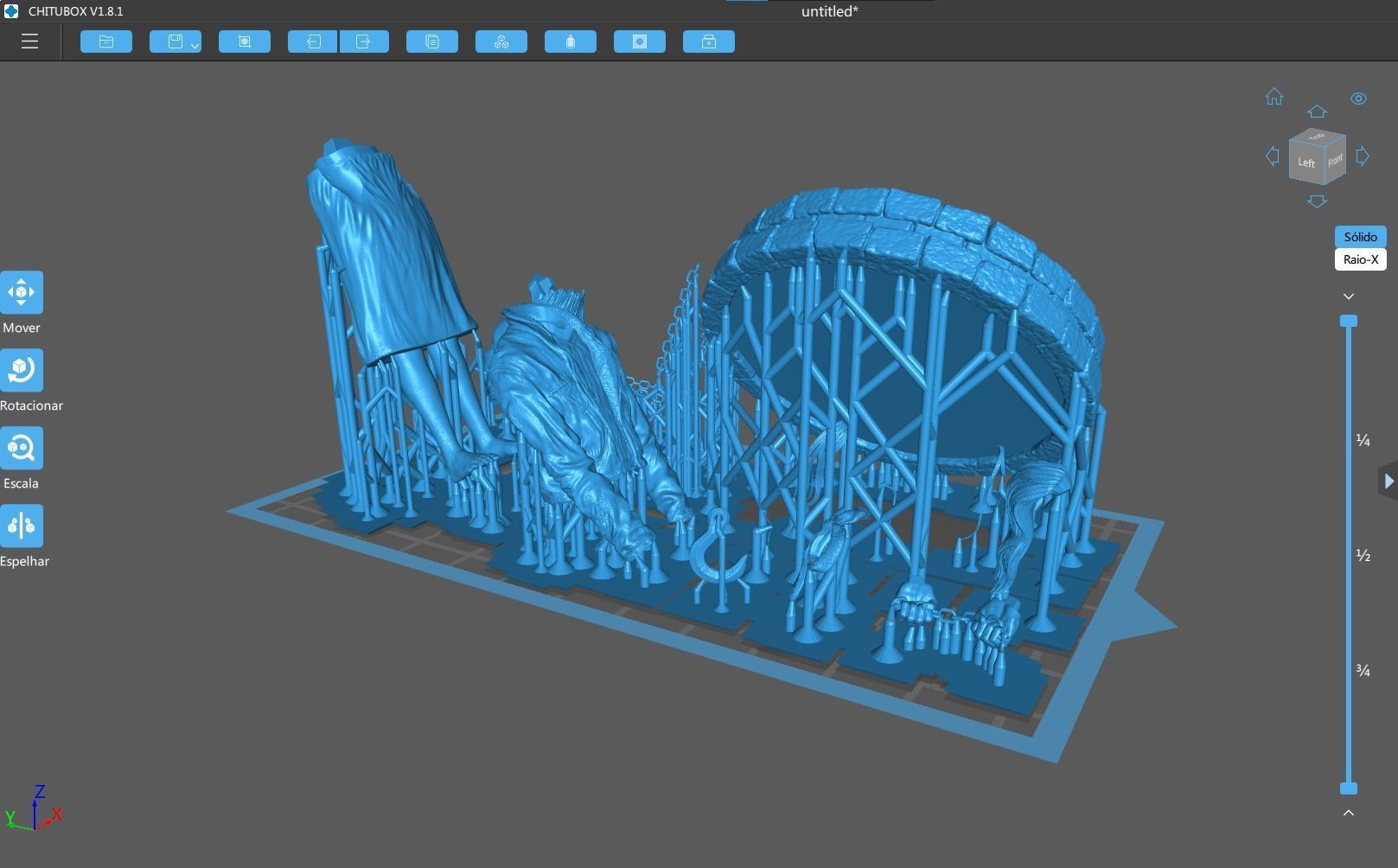This screenshot has width=1398, height=868.
Task: Rotate view up with the up arrow
Action: 1317,112
